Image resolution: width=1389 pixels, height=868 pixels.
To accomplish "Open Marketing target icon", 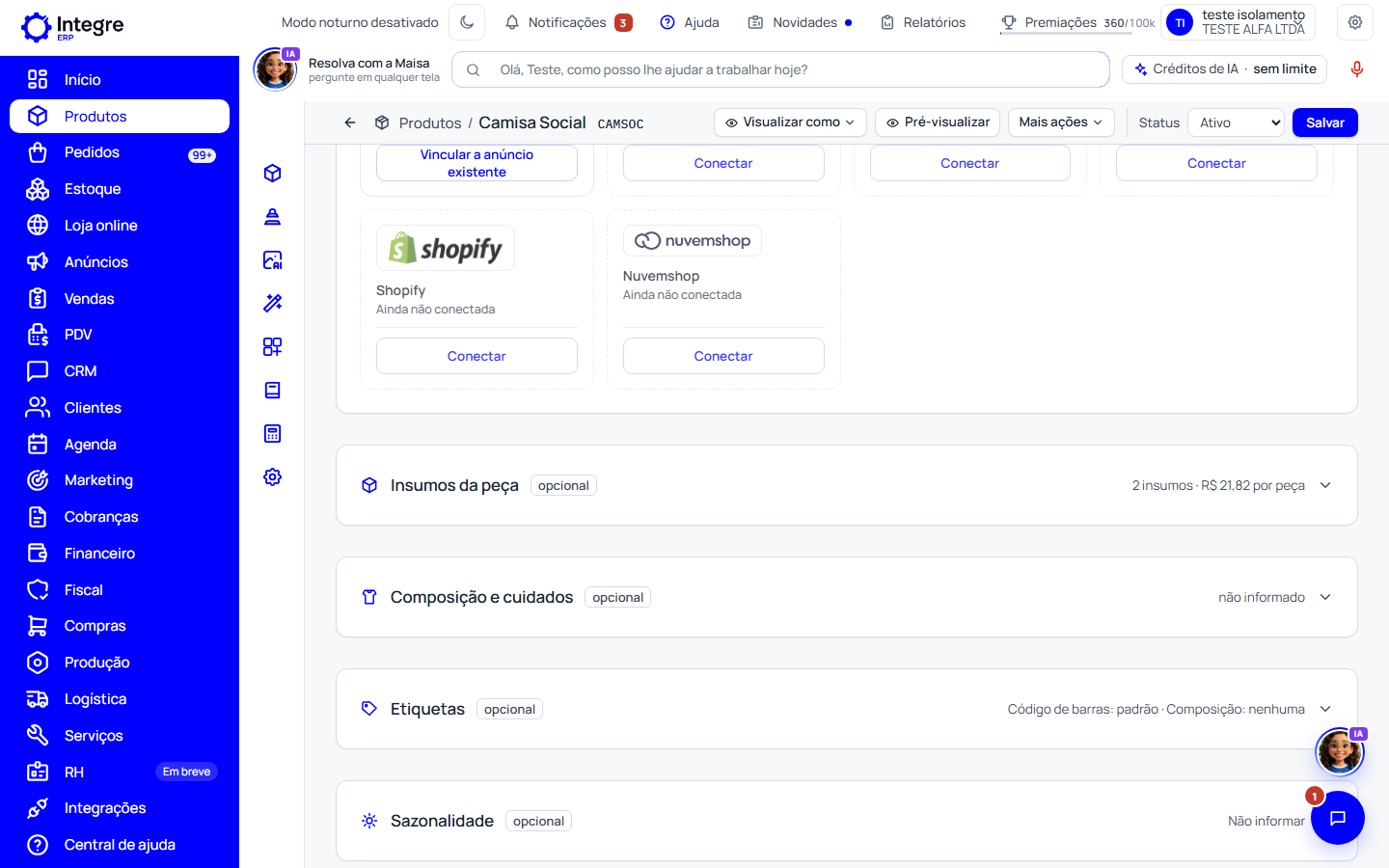I will point(38,480).
